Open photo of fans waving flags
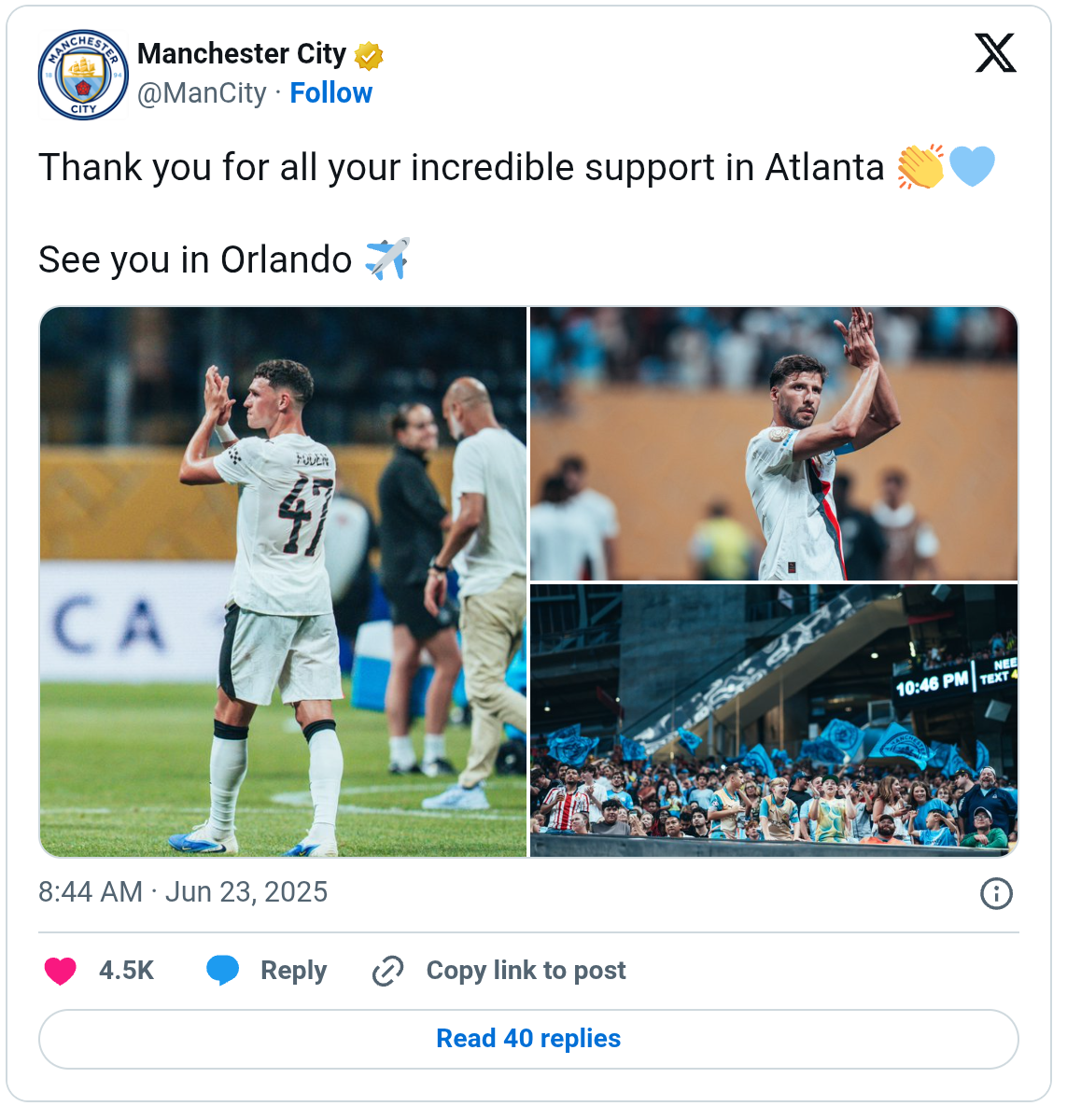 [x=774, y=721]
